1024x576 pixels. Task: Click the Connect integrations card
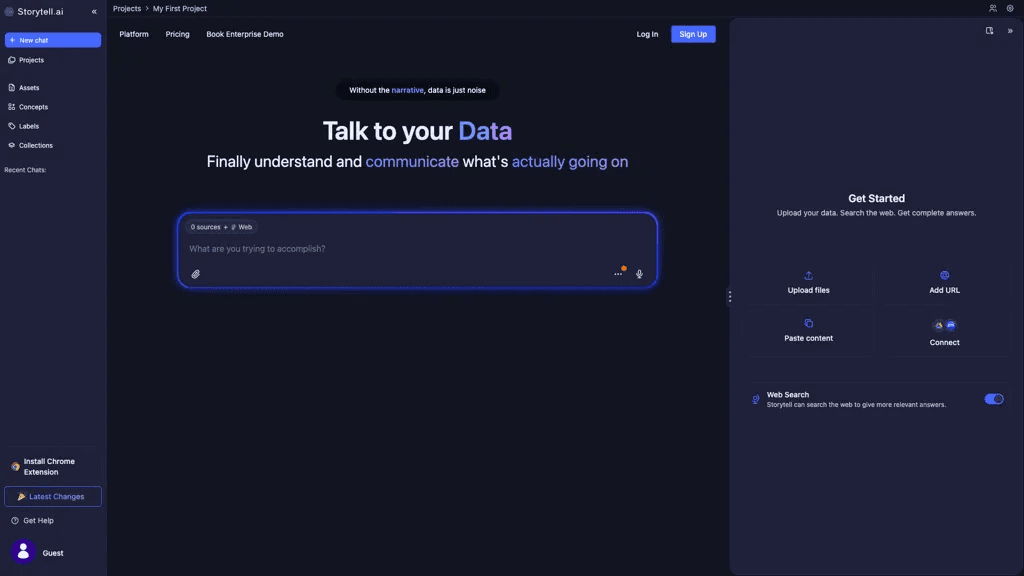(944, 333)
